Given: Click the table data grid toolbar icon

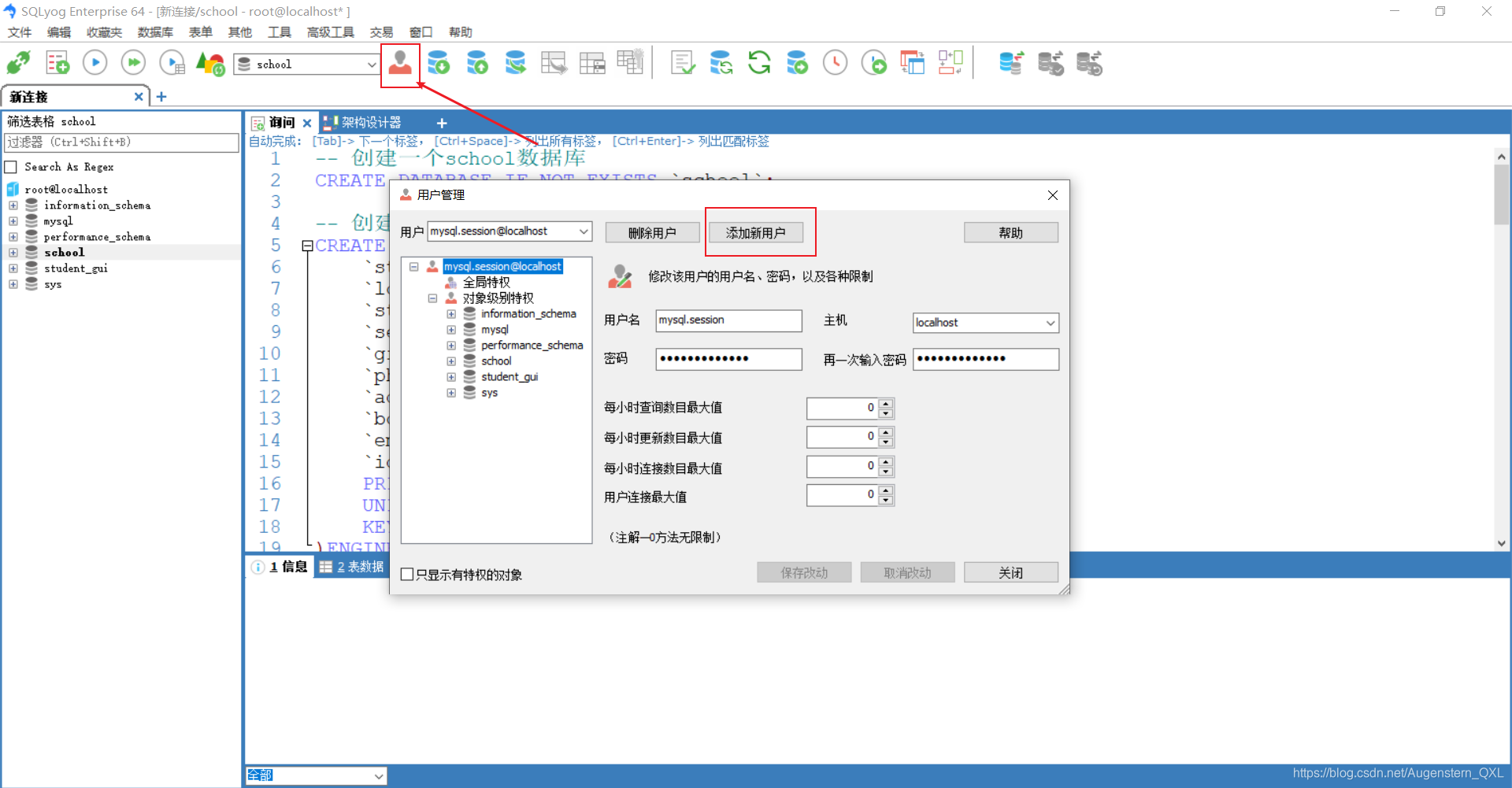Looking at the screenshot, I should click(x=592, y=63).
